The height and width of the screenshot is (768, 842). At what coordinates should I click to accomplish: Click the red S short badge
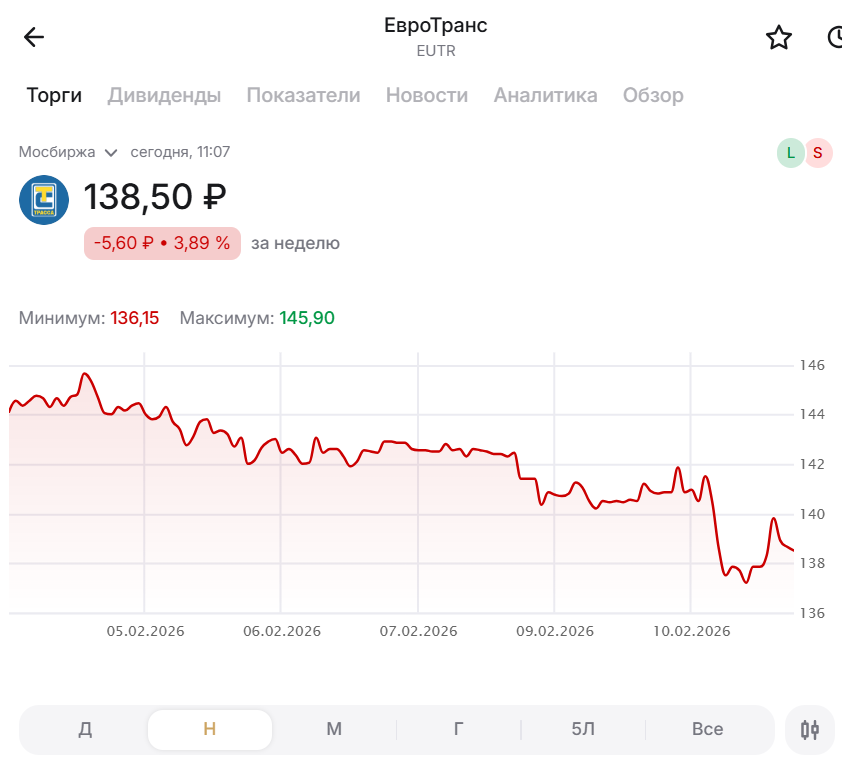(x=818, y=153)
